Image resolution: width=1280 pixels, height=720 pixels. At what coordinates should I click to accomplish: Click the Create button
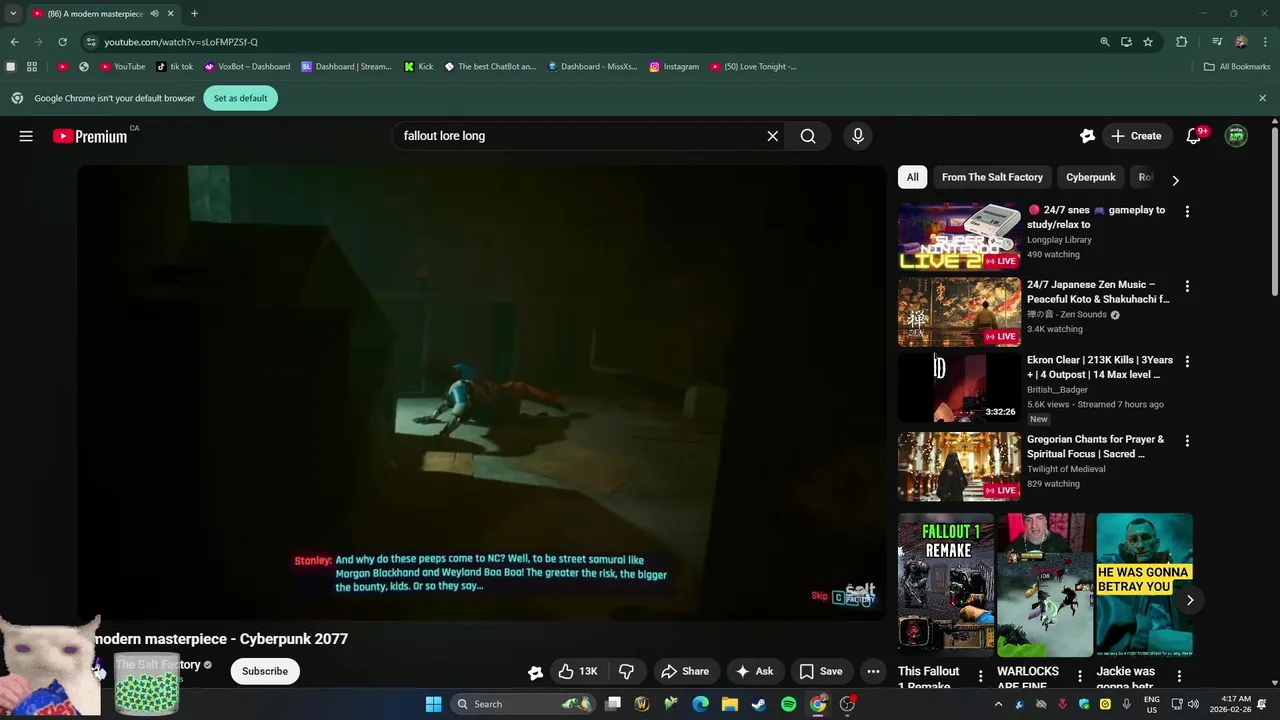pyautogui.click(x=1136, y=136)
